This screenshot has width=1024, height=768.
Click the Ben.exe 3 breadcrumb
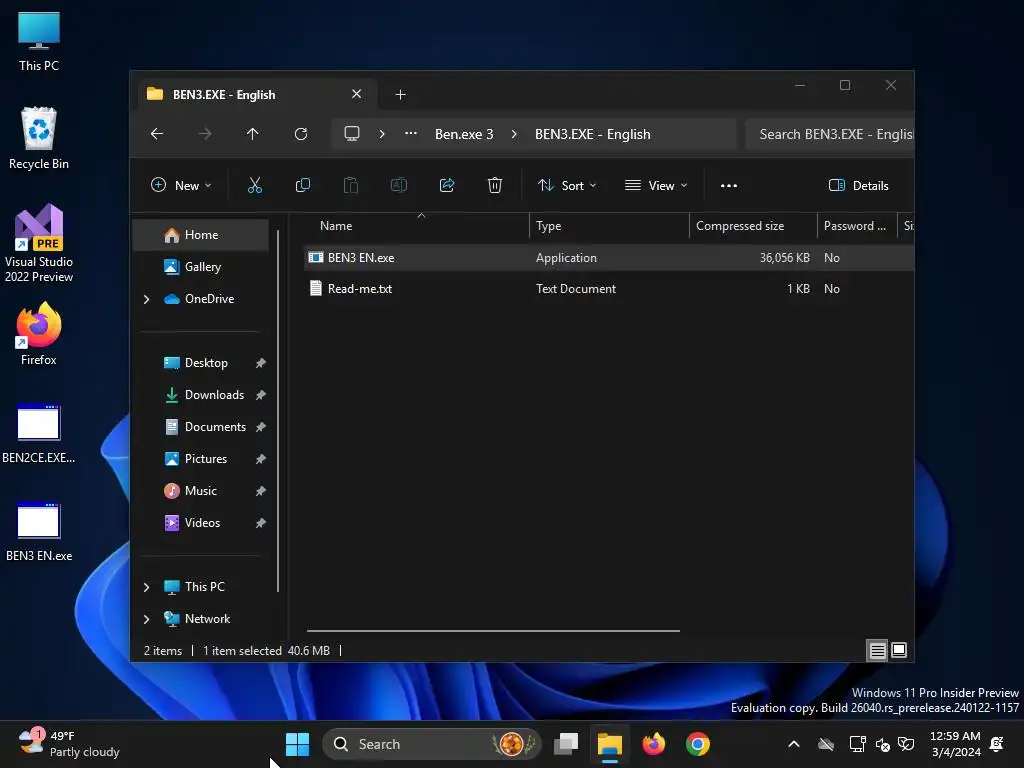click(464, 134)
